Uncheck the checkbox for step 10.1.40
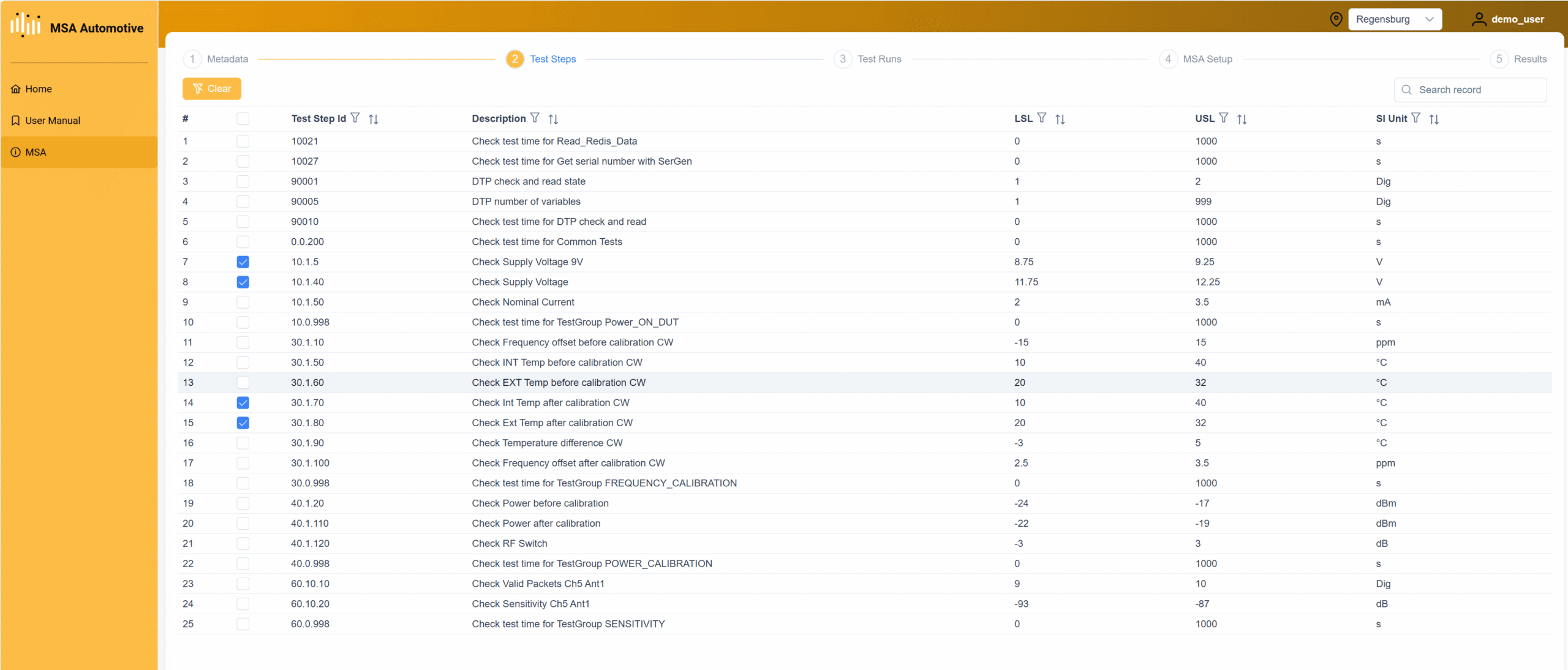 [x=243, y=282]
